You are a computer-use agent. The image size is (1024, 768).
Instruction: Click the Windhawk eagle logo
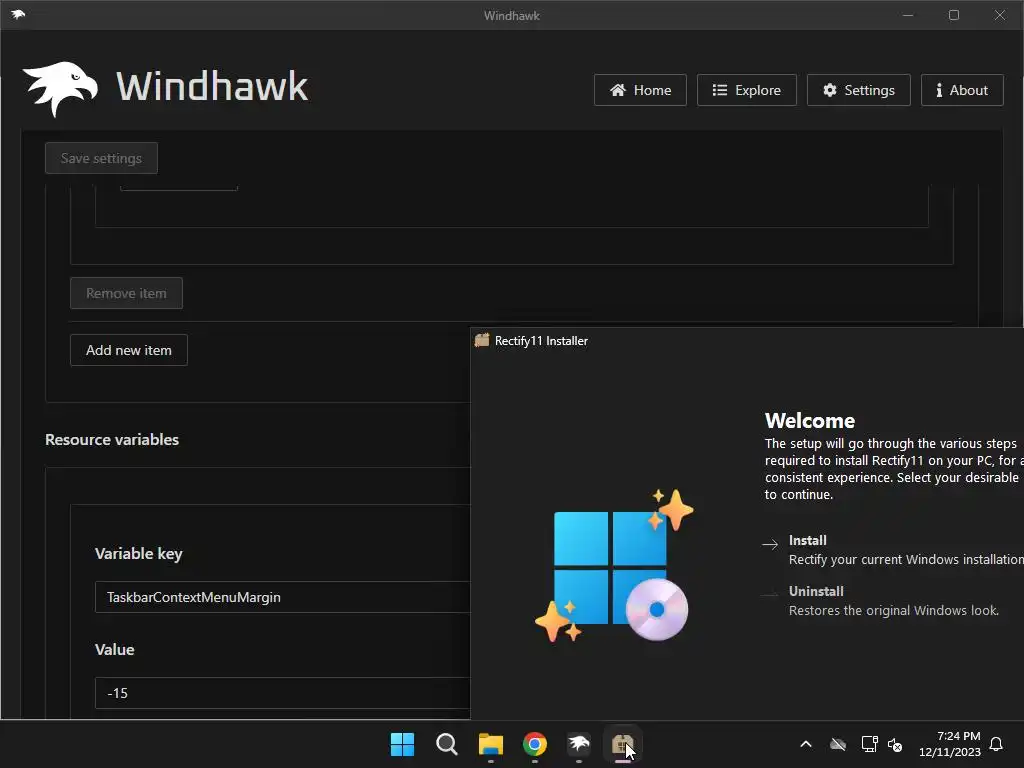pyautogui.click(x=61, y=88)
